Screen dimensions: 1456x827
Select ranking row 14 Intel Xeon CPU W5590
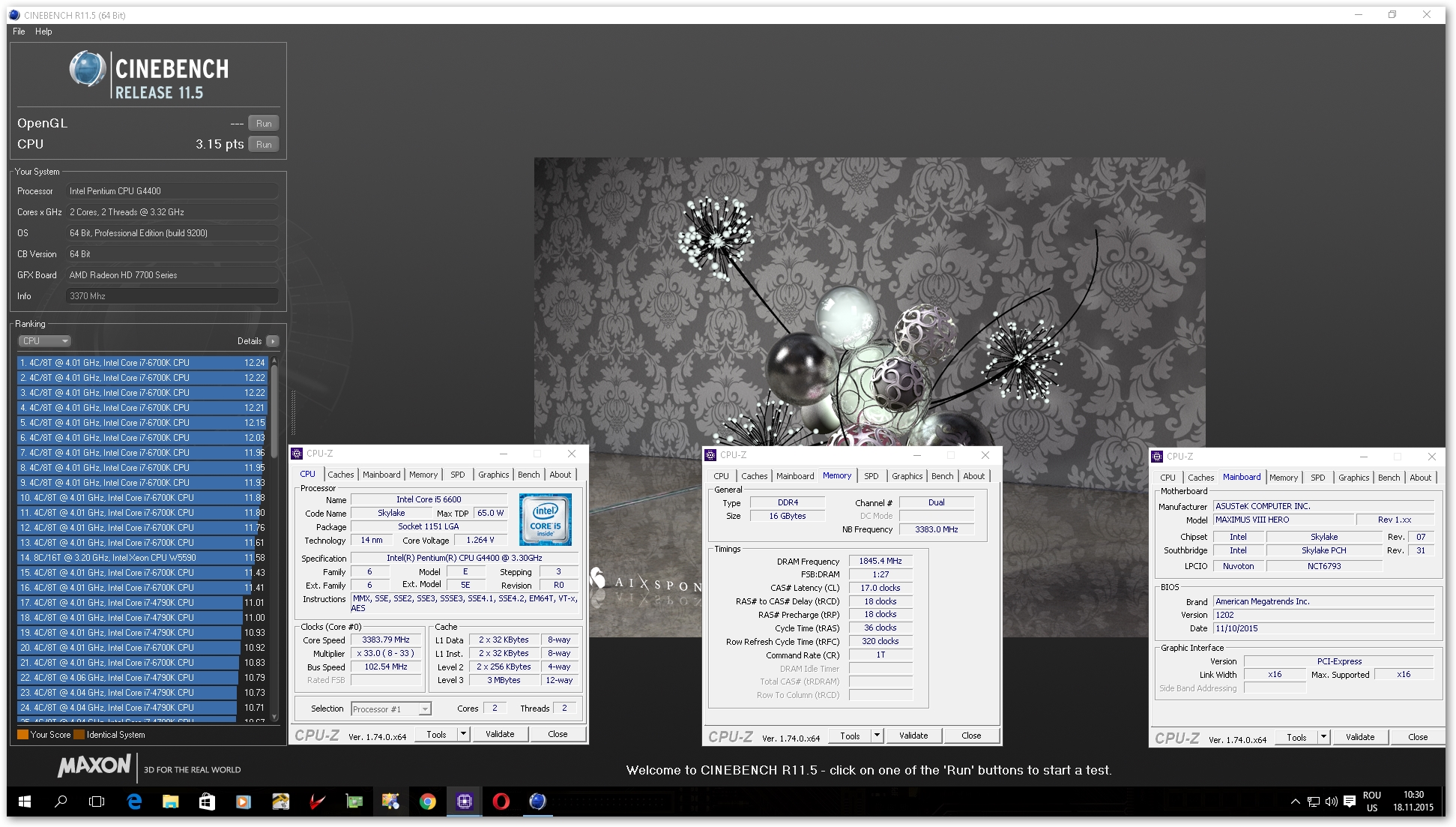pyautogui.click(x=142, y=558)
